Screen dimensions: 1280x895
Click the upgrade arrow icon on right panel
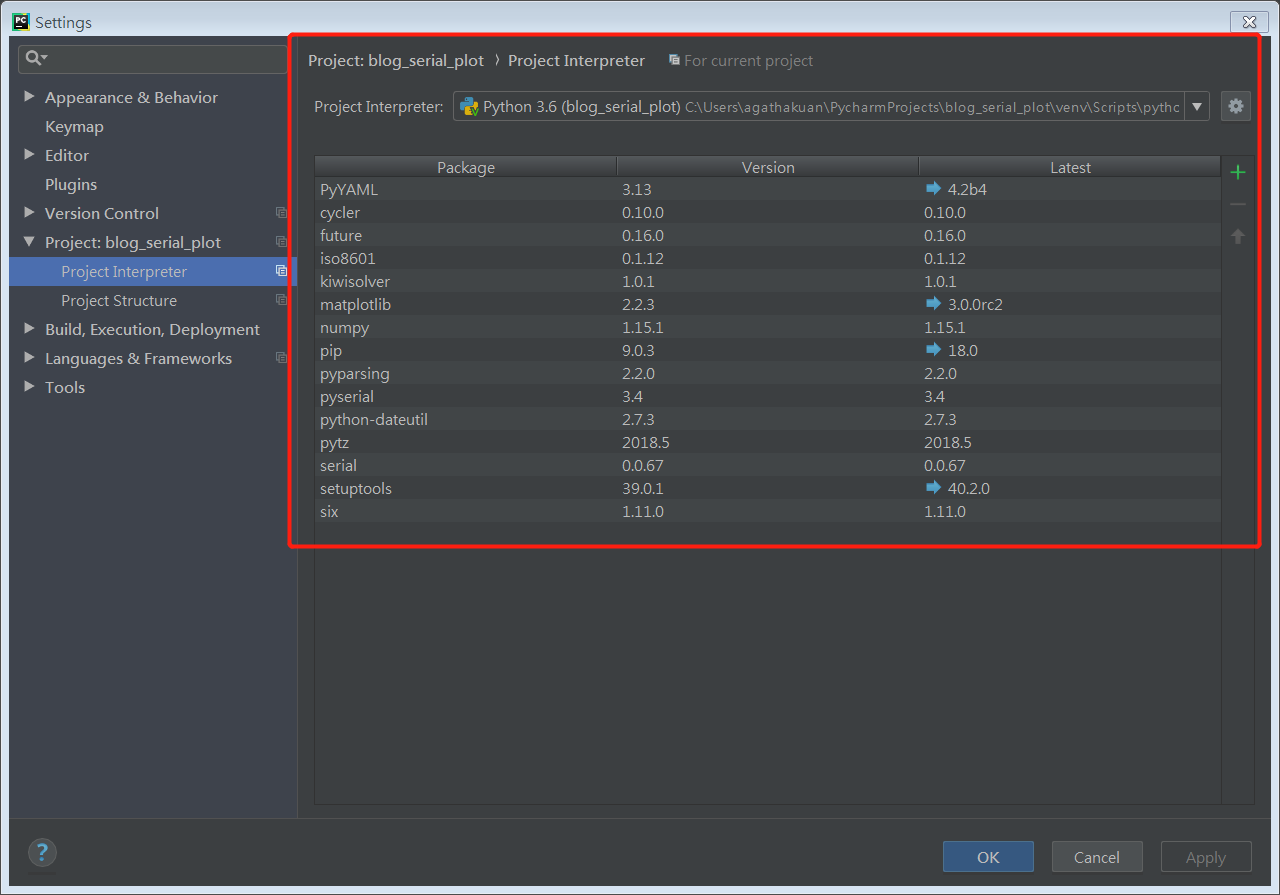(x=1237, y=235)
